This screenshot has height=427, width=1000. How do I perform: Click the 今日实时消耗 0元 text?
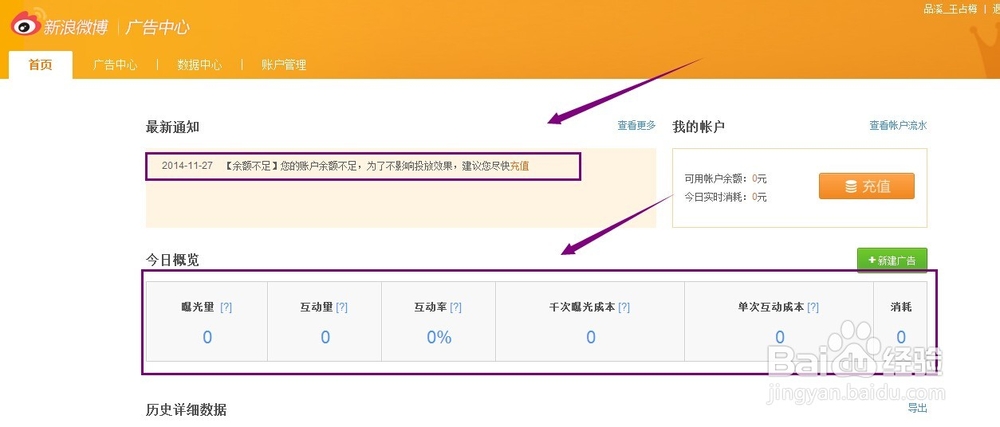pyautogui.click(x=726, y=198)
